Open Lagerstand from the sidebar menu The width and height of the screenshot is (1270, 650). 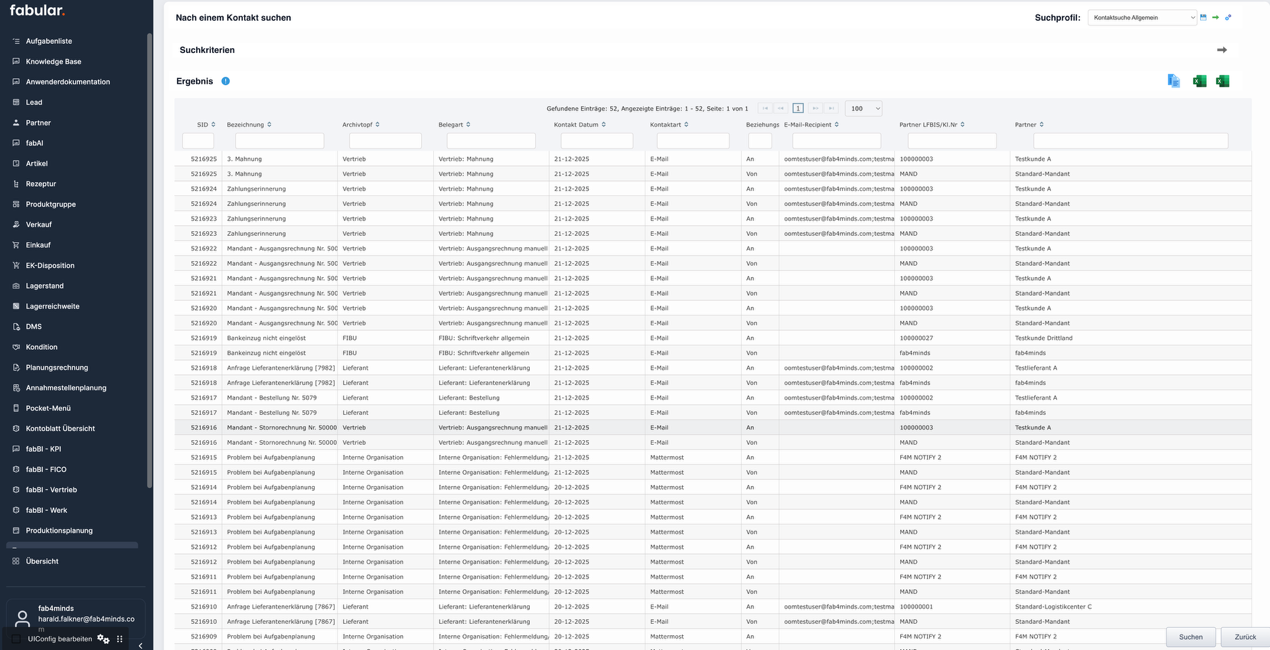(x=44, y=286)
